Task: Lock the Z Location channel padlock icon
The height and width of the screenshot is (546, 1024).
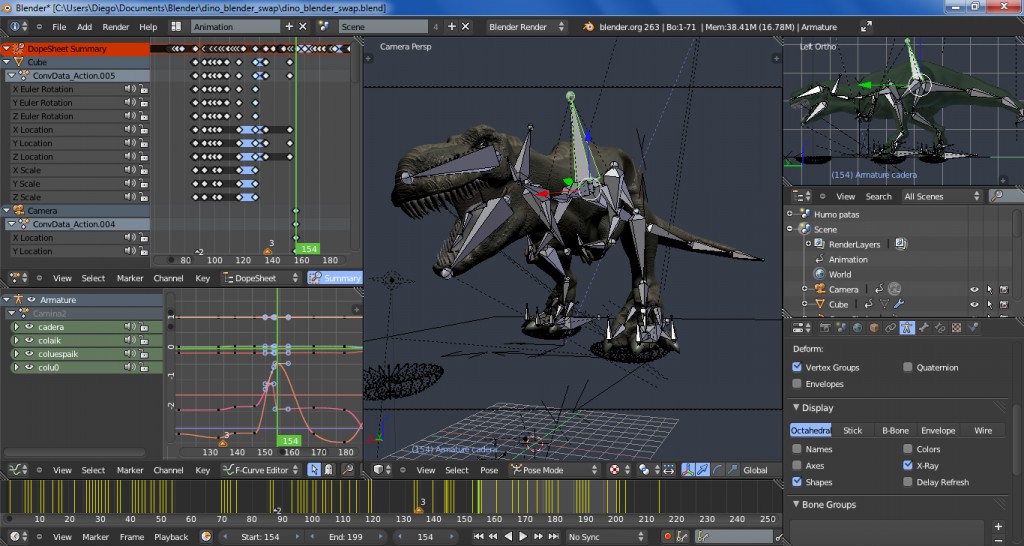Action: click(x=144, y=157)
